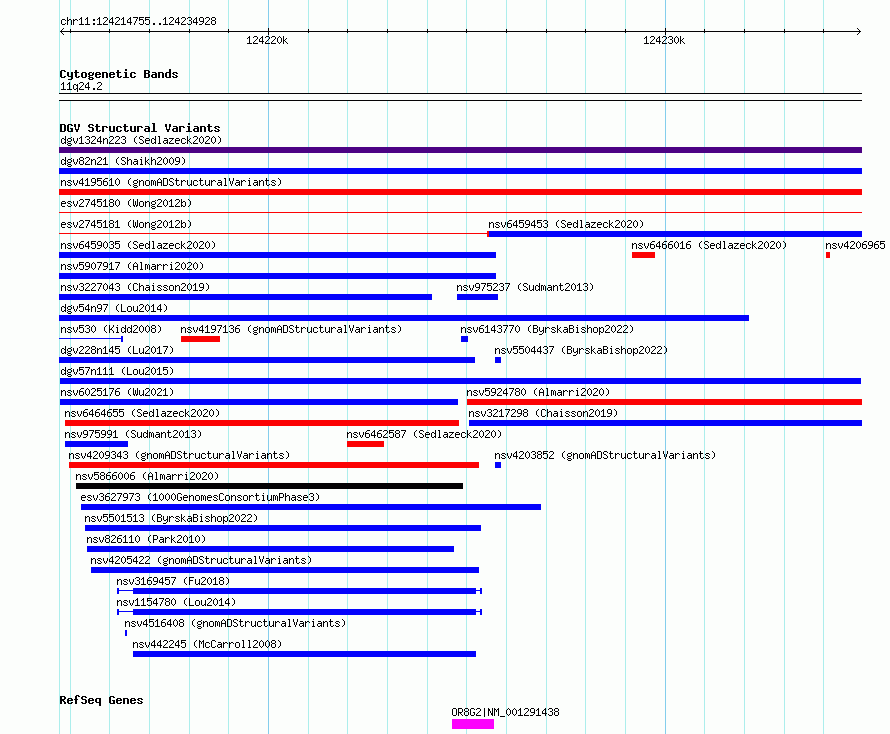Image resolution: width=890 pixels, height=734 pixels.
Task: Click nsv442245 (McCarroll2008) label
Action: (x=207, y=644)
